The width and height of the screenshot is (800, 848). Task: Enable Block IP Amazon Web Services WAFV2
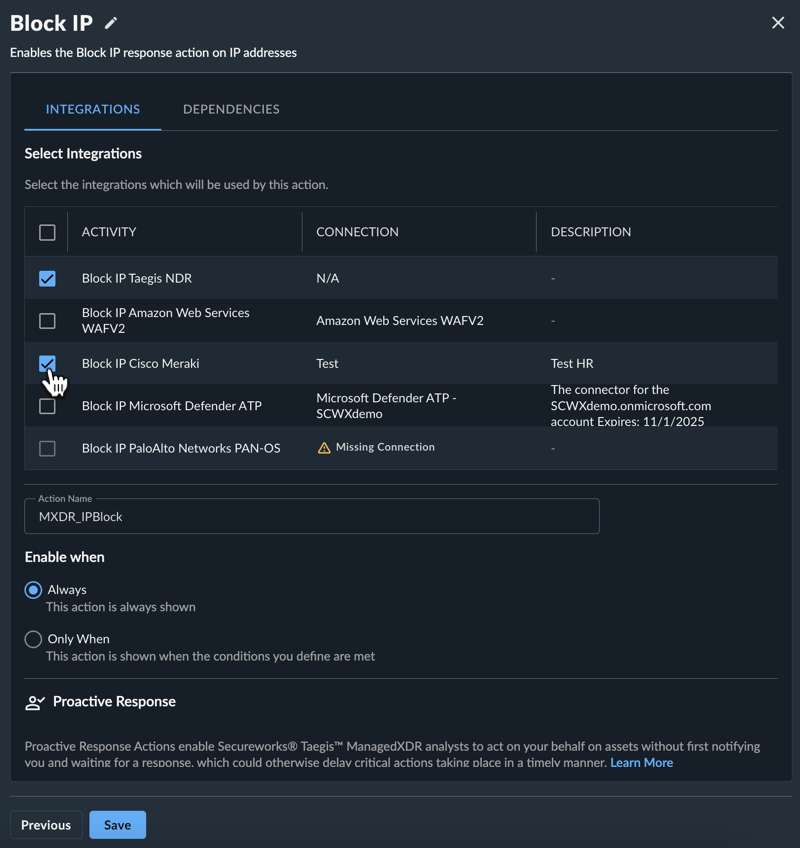click(47, 321)
